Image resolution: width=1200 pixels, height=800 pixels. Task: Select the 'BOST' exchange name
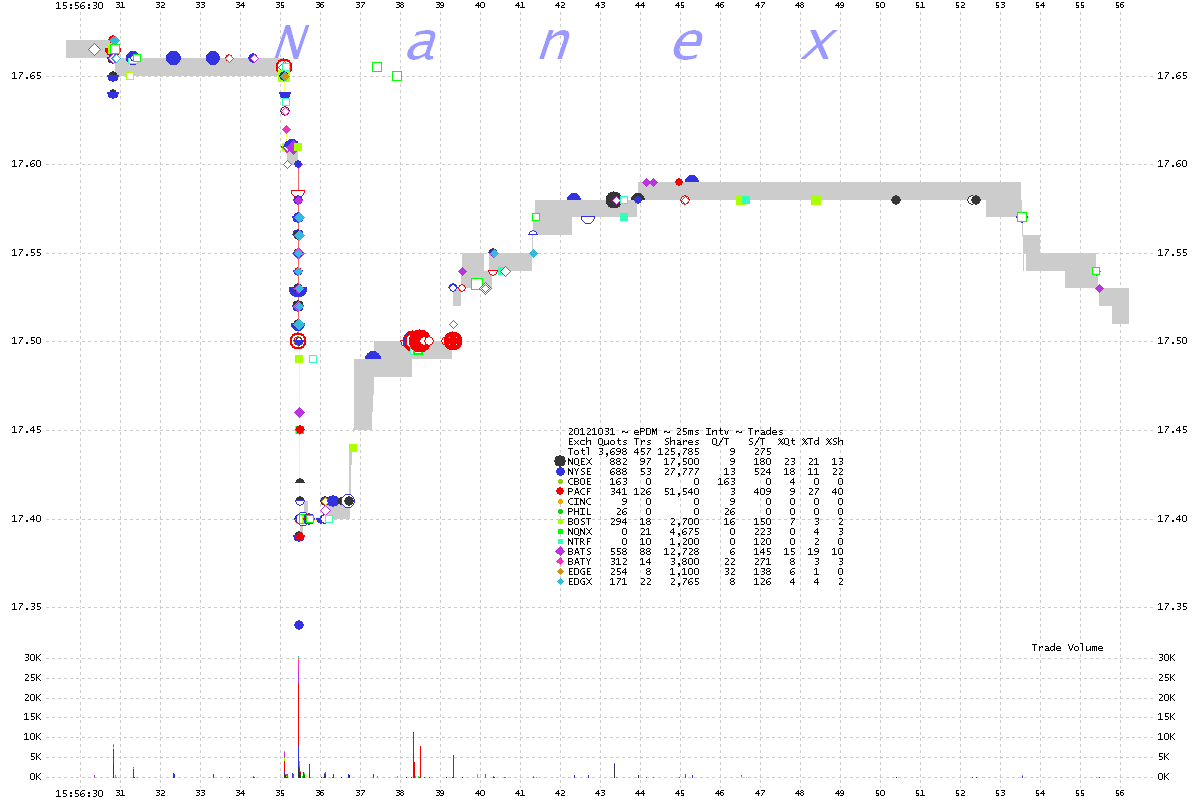coord(580,521)
